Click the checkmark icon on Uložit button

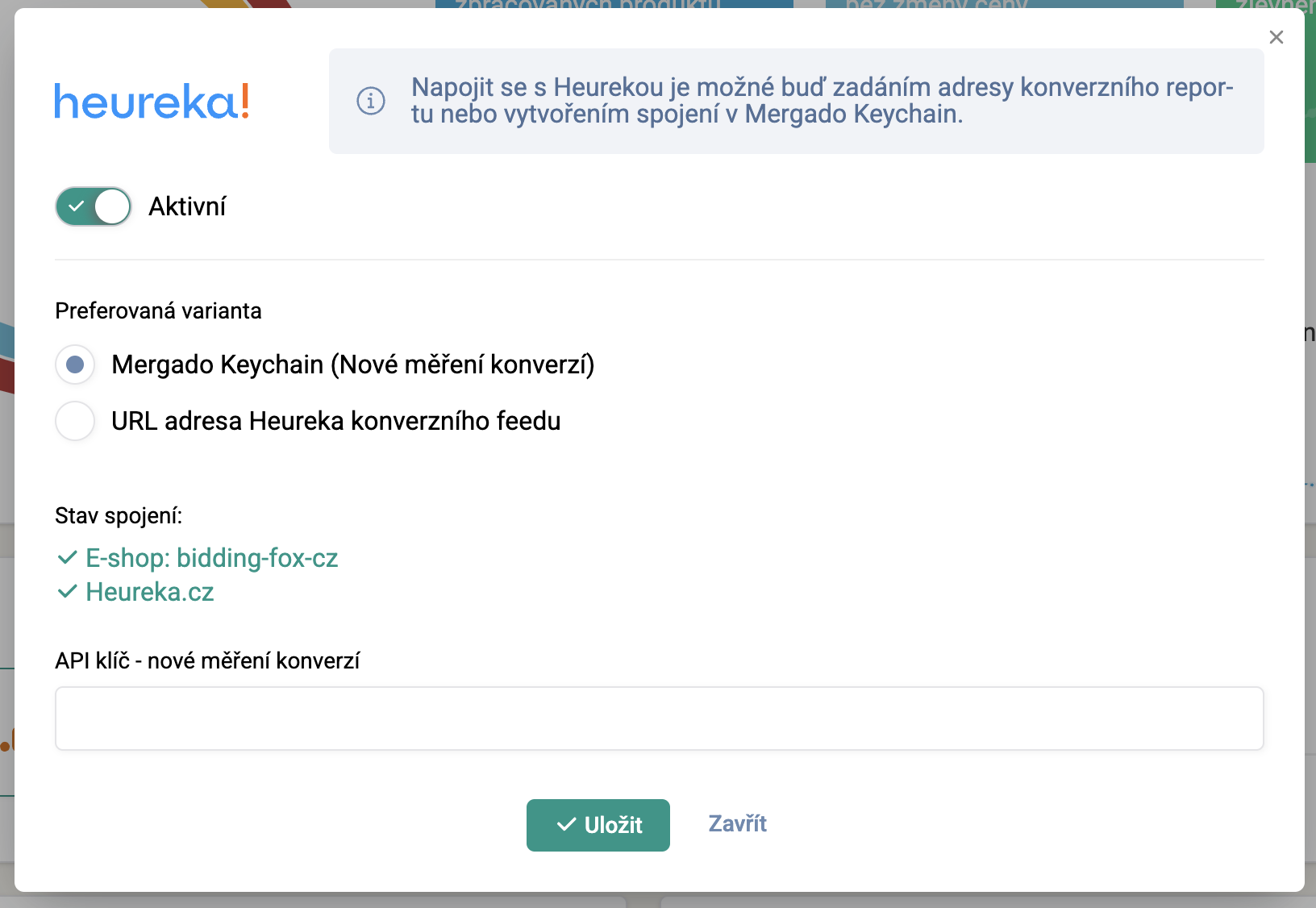(x=567, y=824)
